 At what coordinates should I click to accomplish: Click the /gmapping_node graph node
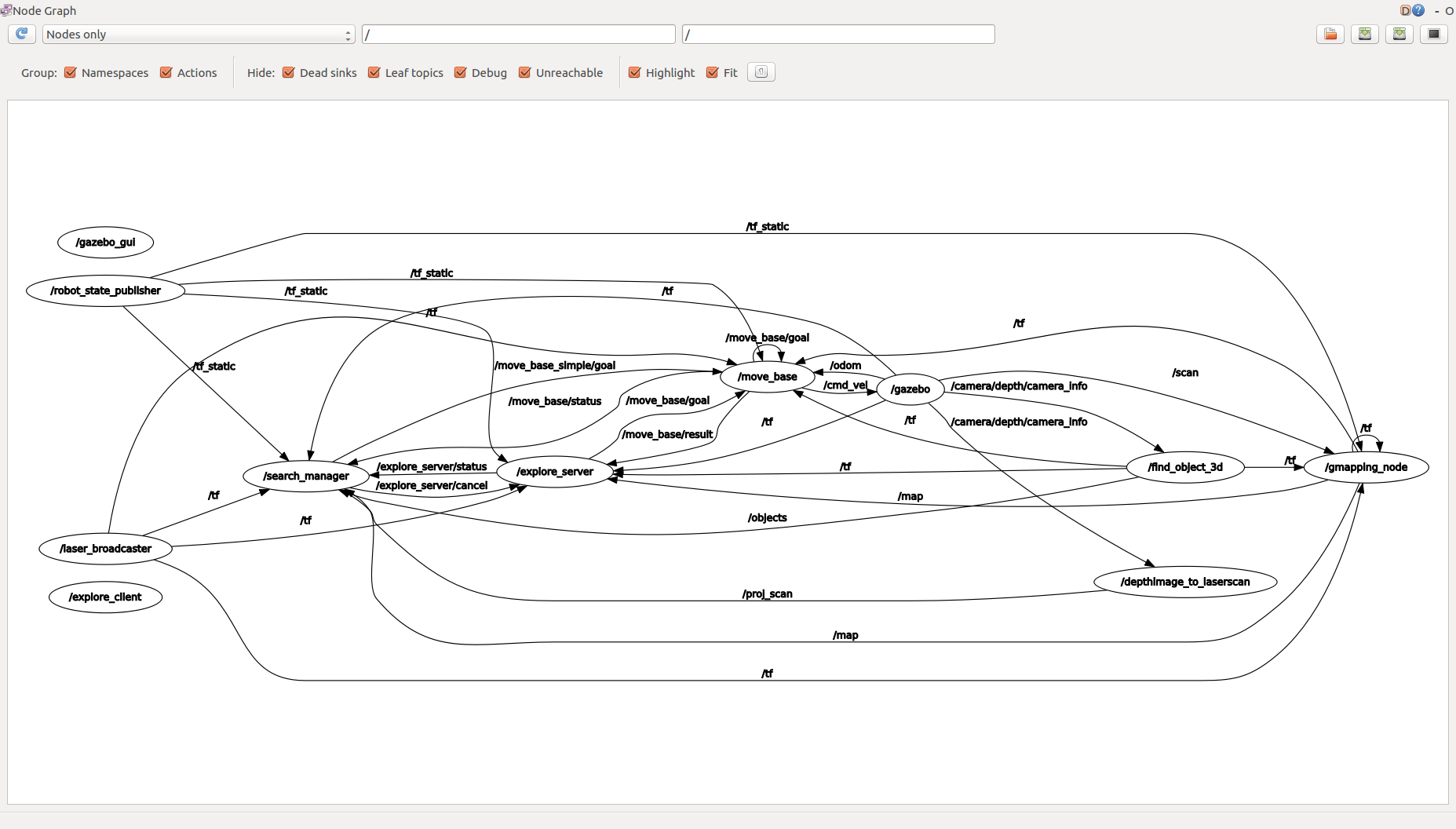click(x=1366, y=467)
